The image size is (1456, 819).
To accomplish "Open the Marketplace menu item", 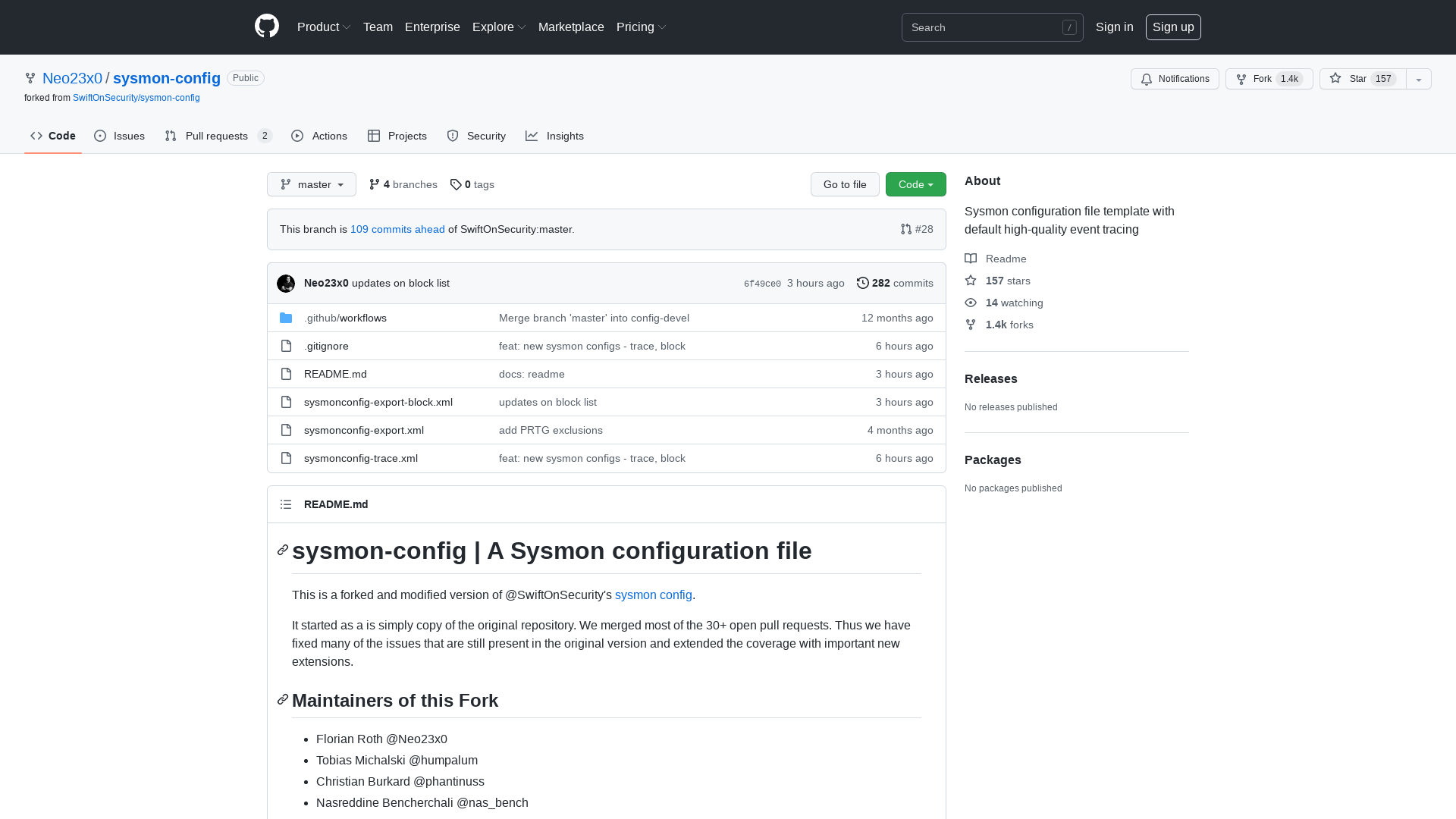I will [x=571, y=27].
